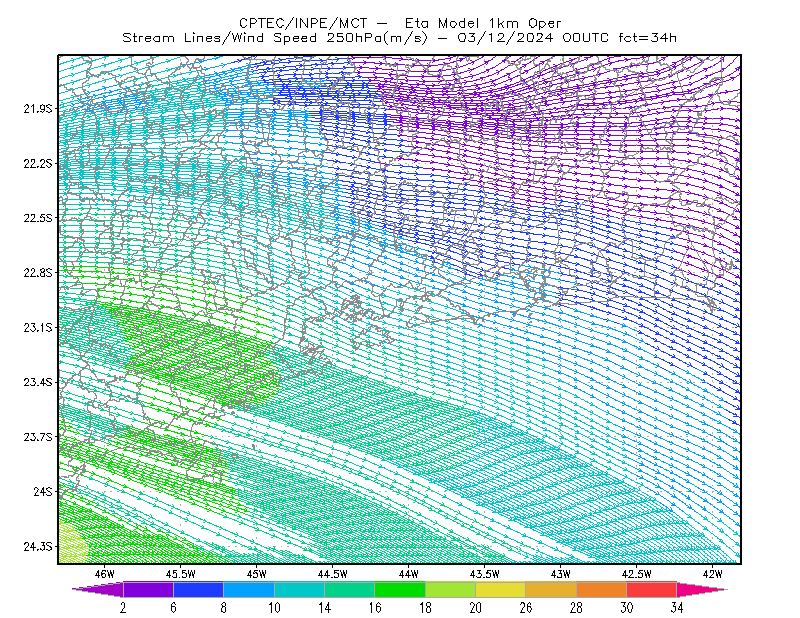Click the 42W longitude axis label

712,574
